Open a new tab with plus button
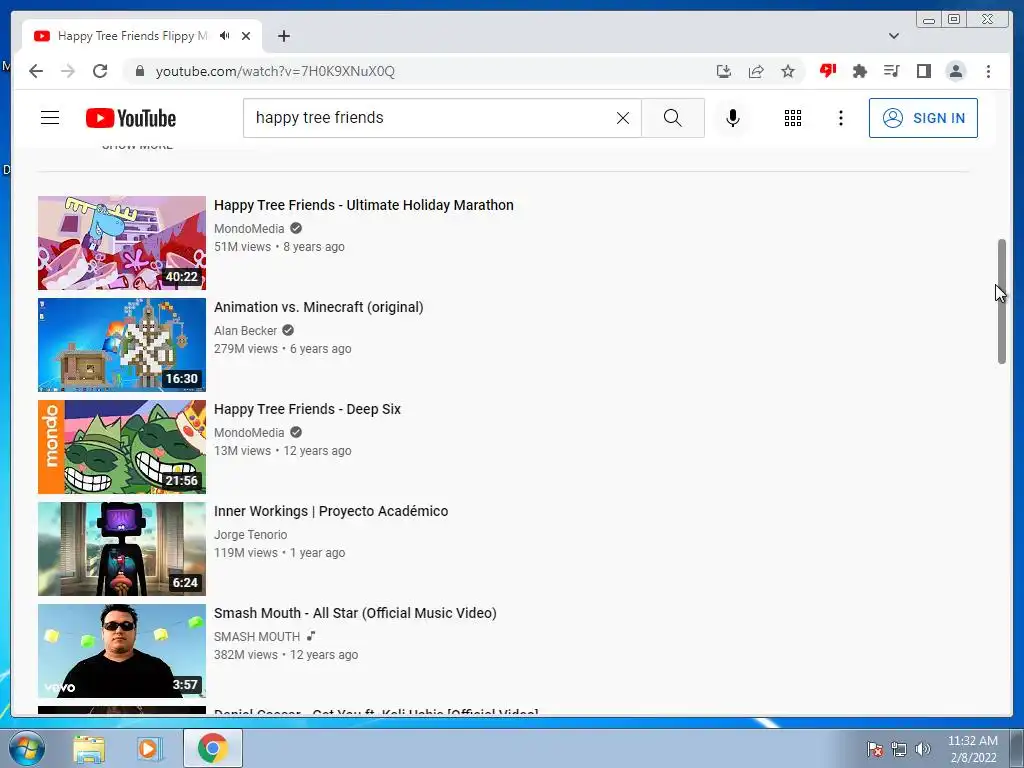The image size is (1024, 768). tap(283, 36)
